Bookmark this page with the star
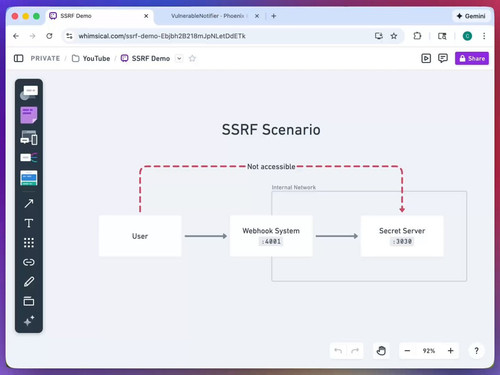500x375 pixels. point(394,36)
